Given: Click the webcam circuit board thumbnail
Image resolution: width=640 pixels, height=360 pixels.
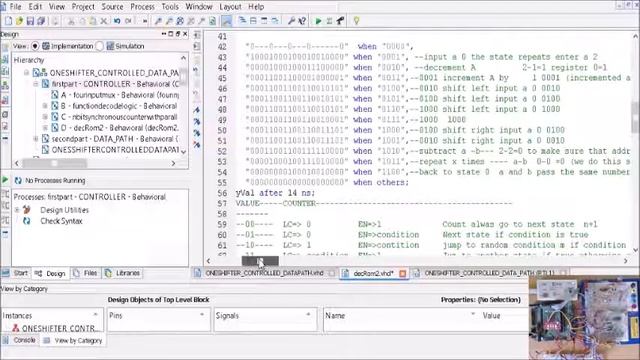Looking at the screenshot, I should coord(584,317).
